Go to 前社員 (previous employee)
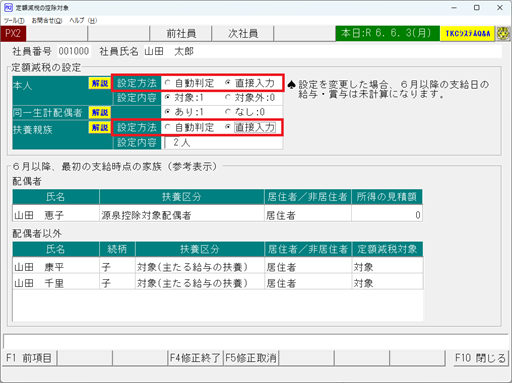 coord(181,33)
